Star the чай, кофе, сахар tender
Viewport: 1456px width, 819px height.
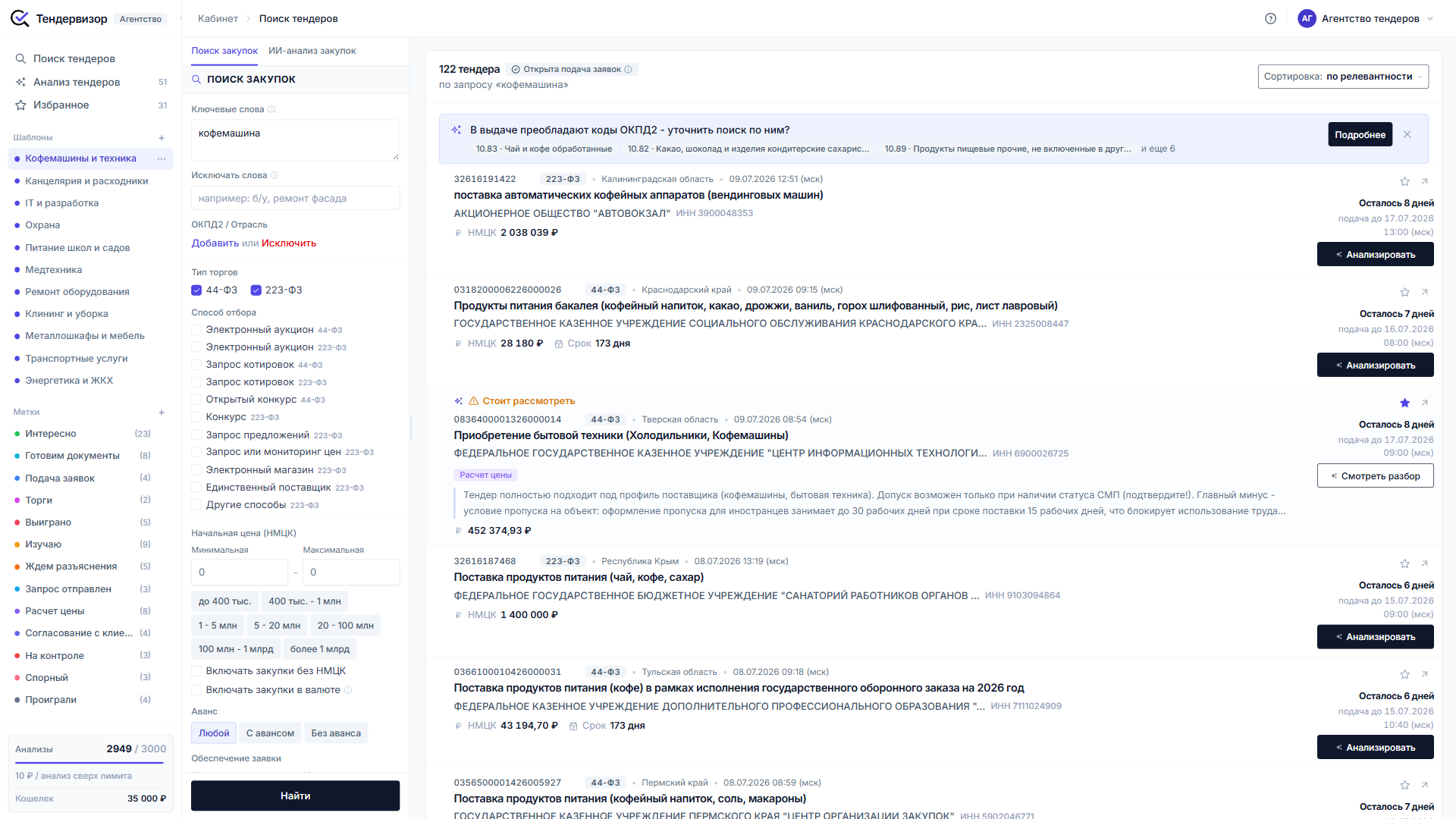click(x=1404, y=563)
